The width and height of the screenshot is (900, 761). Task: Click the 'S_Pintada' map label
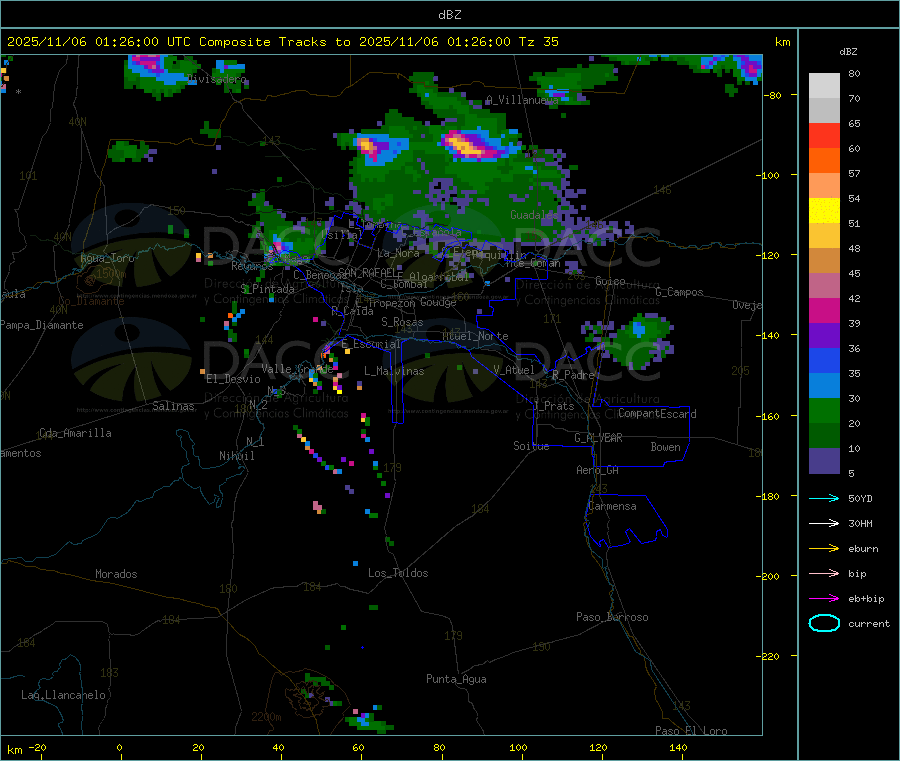click(x=267, y=289)
